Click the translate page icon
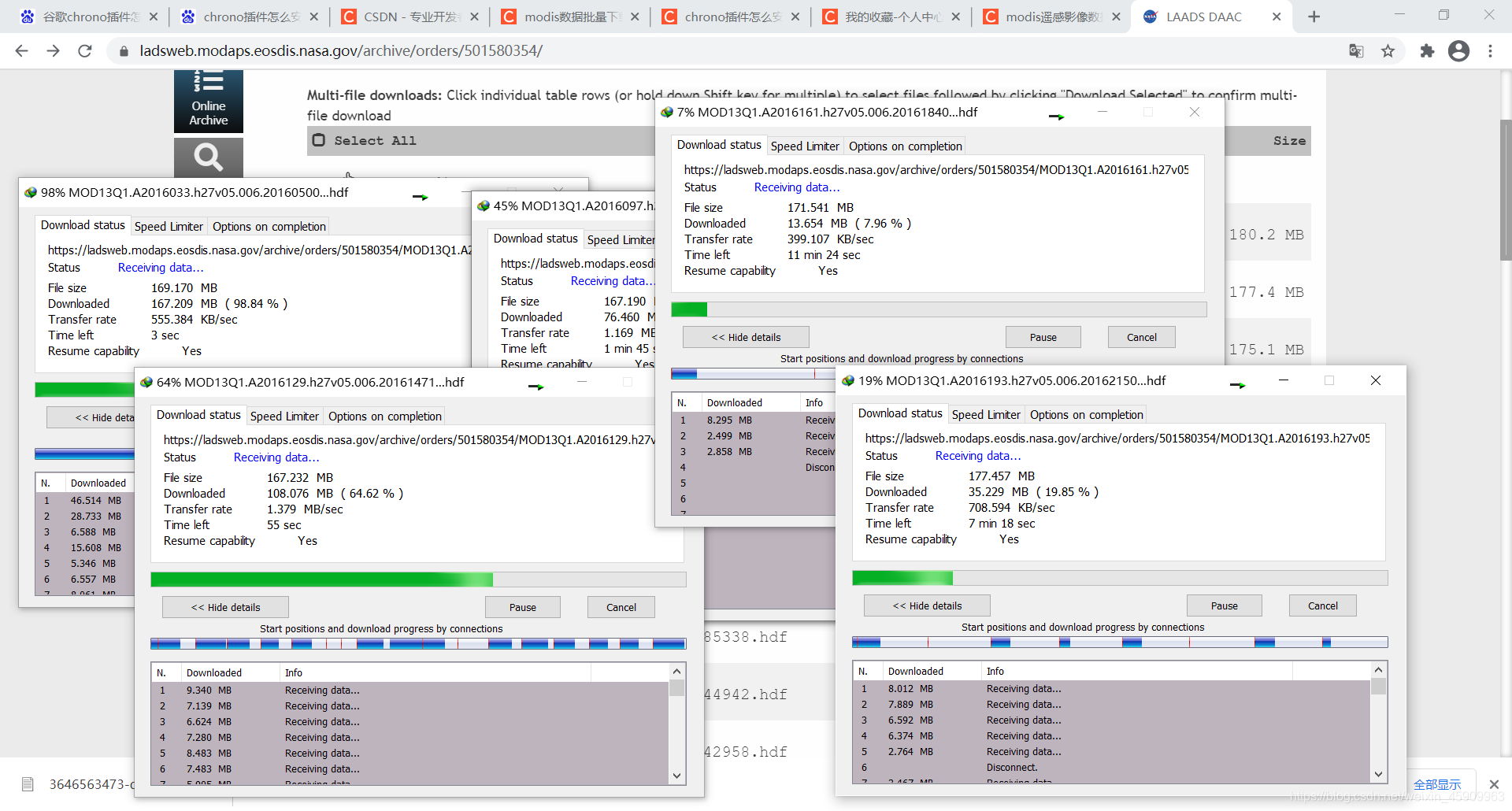The image size is (1512, 811). tap(1356, 51)
